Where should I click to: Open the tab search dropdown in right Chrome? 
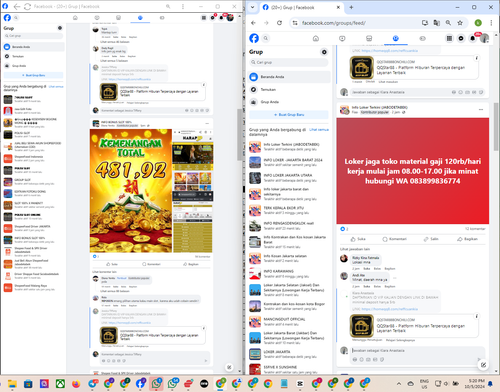point(252,7)
